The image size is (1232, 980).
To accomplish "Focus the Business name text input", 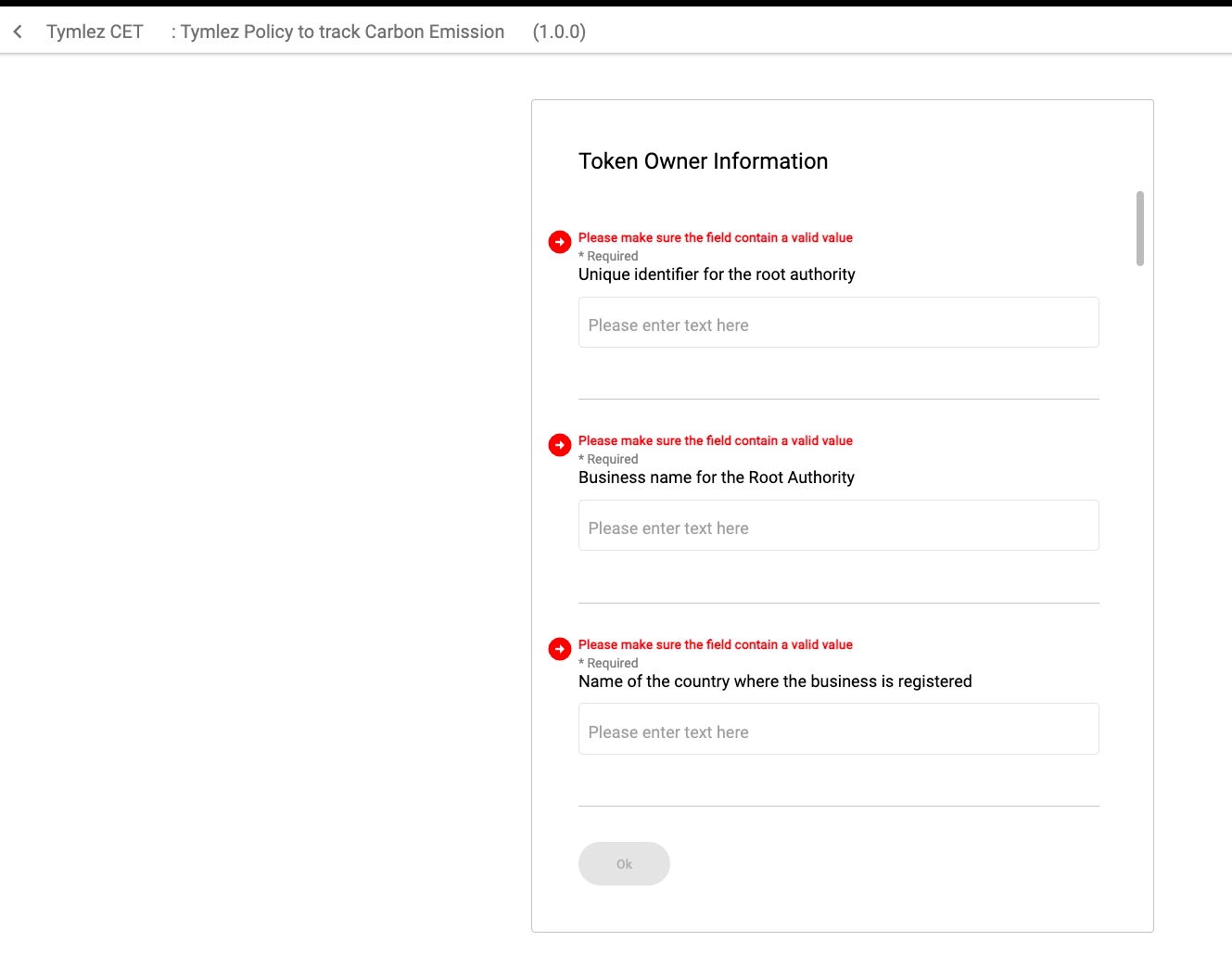I will [838, 526].
